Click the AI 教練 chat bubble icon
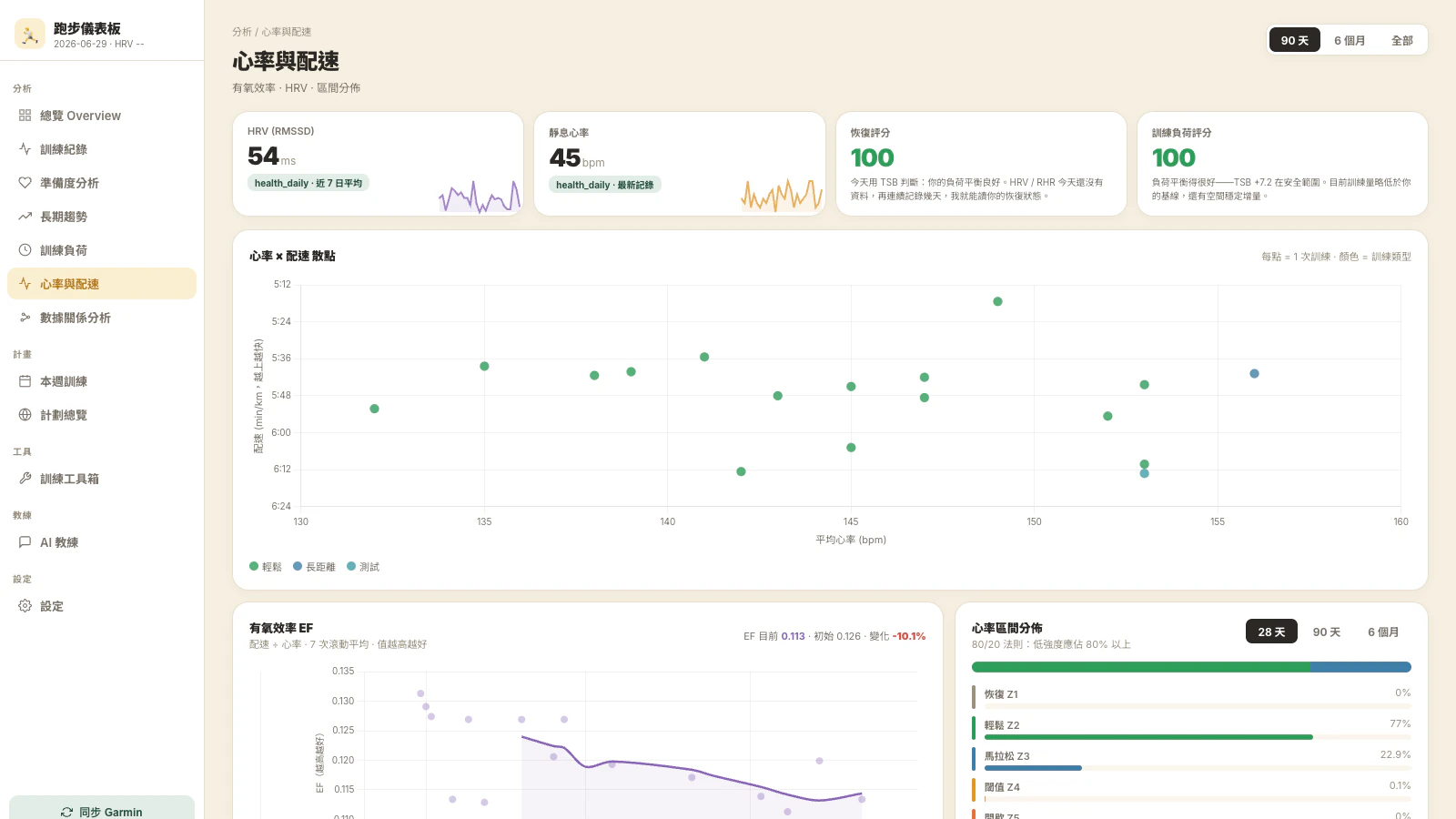Screen dimensions: 1456x819 click(25, 542)
